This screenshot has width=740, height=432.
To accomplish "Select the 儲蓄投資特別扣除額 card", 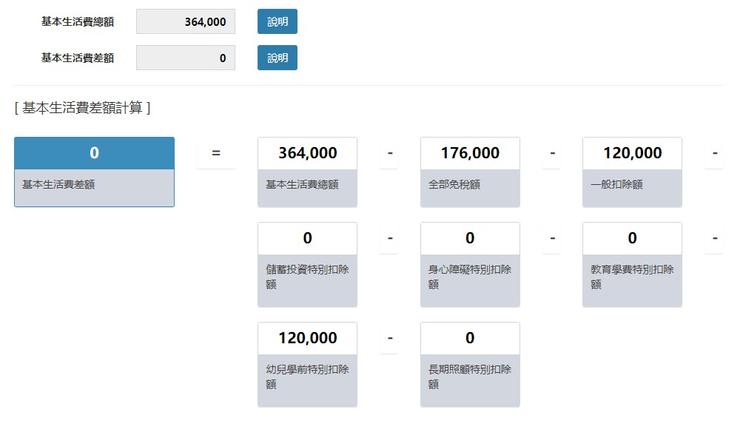I will pos(307,264).
